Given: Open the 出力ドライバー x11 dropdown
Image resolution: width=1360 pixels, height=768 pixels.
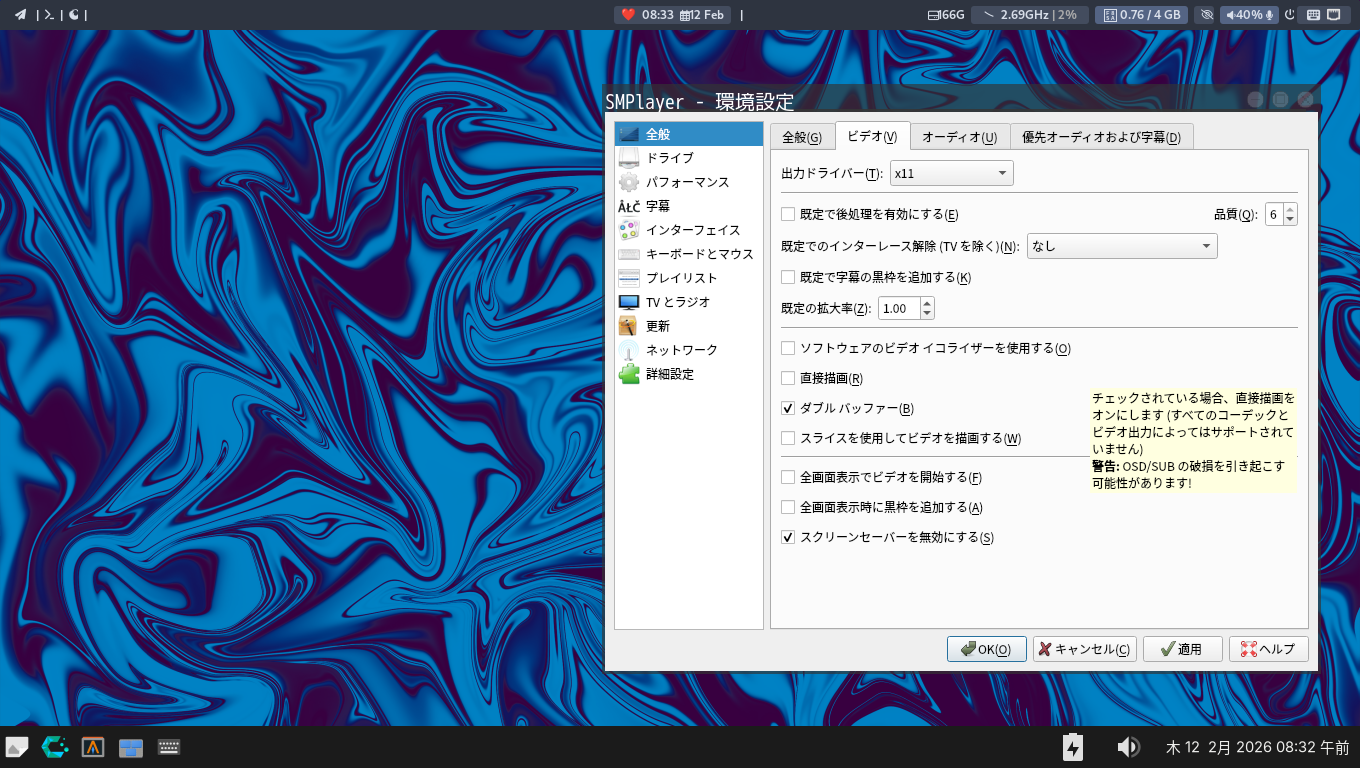Looking at the screenshot, I should tap(952, 173).
